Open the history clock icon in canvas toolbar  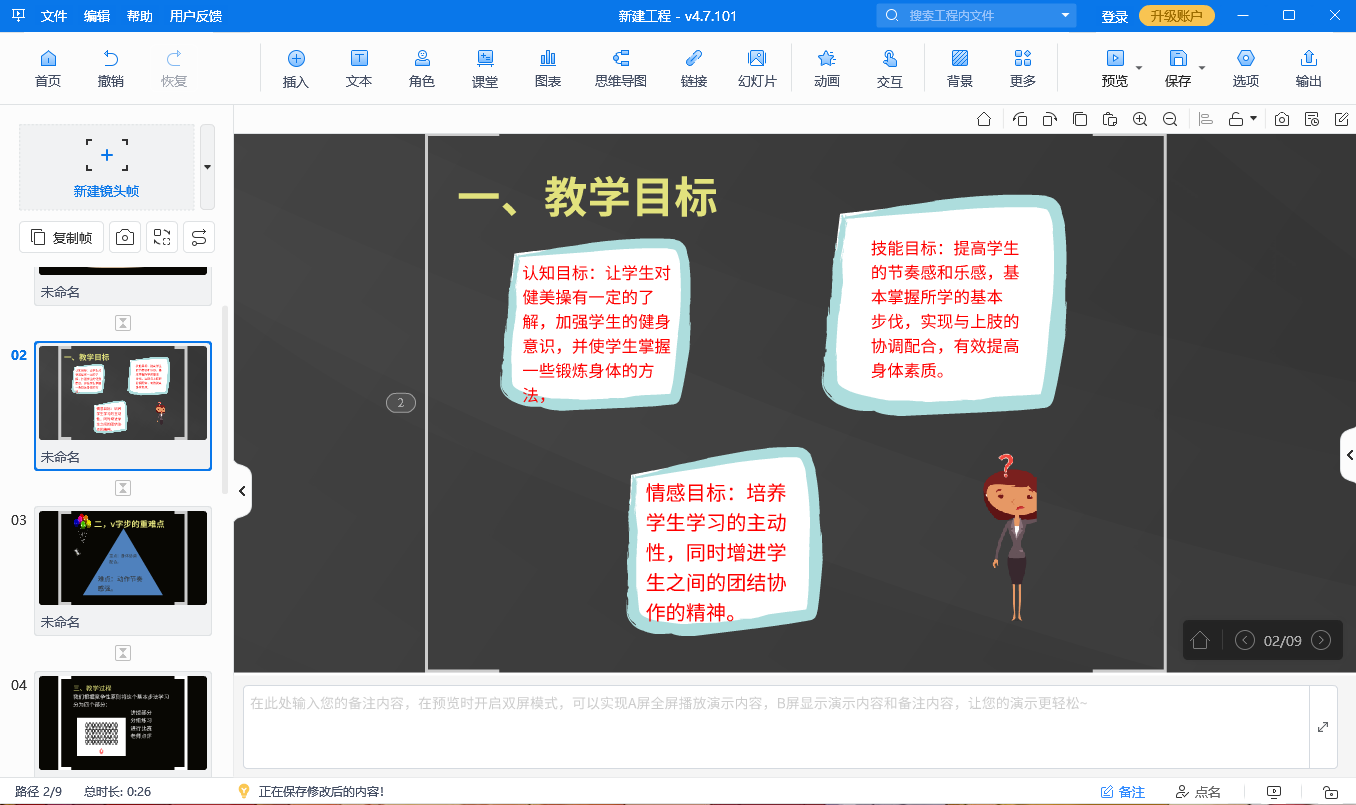pos(1312,119)
